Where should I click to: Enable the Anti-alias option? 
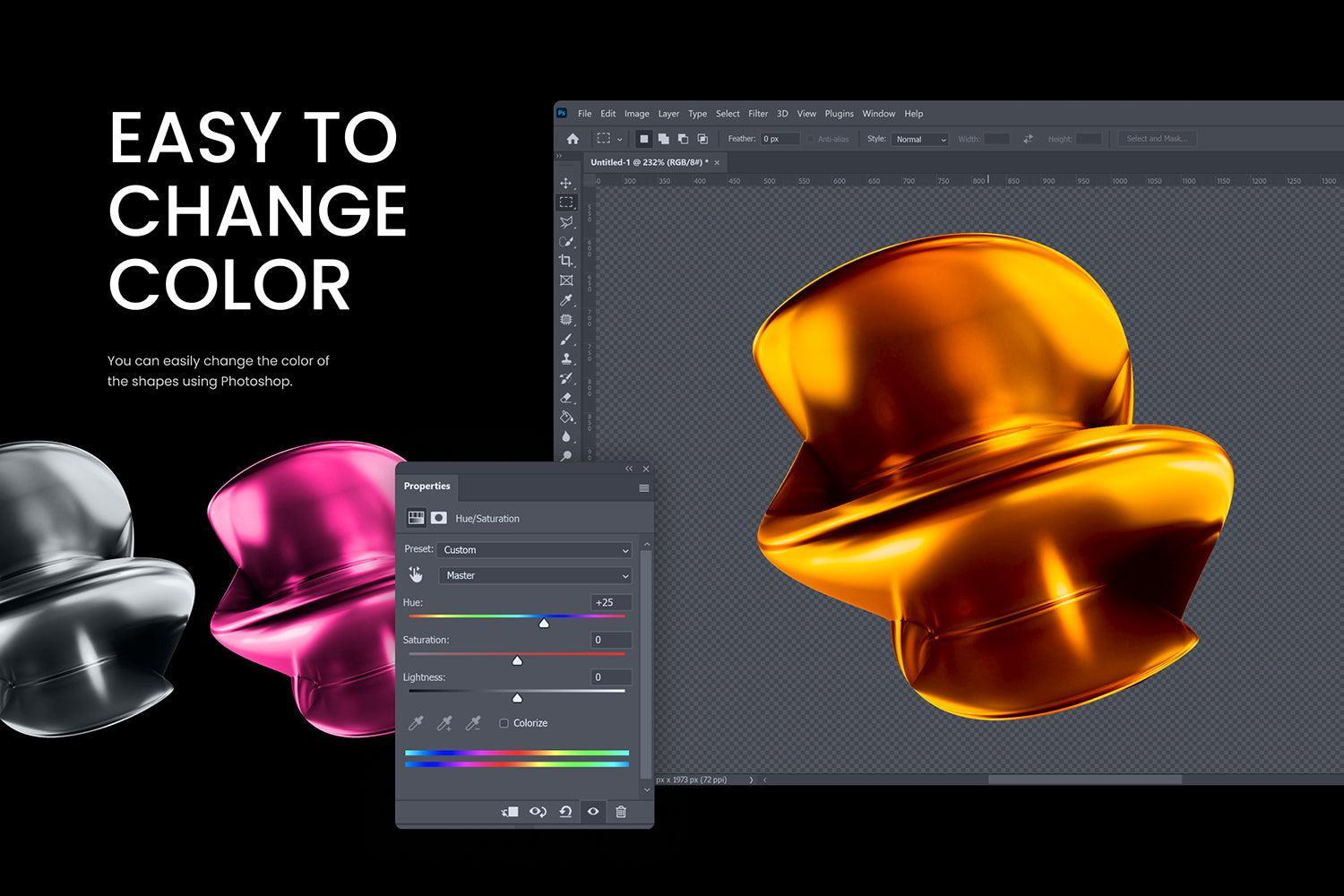809,139
